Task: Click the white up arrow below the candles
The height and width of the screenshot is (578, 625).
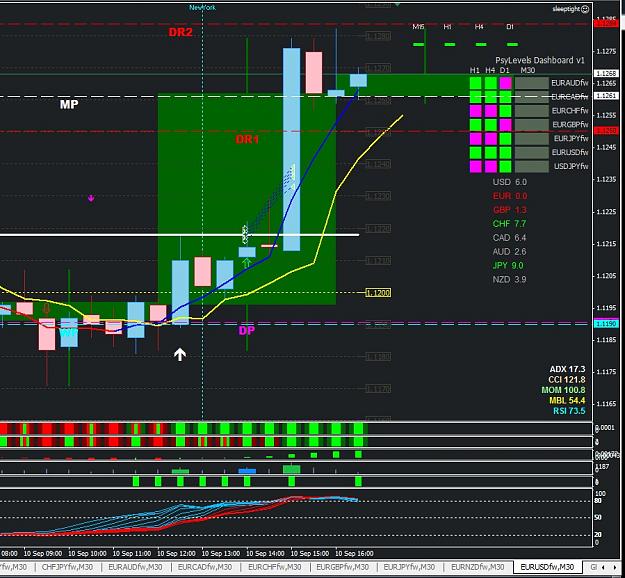Action: click(180, 354)
